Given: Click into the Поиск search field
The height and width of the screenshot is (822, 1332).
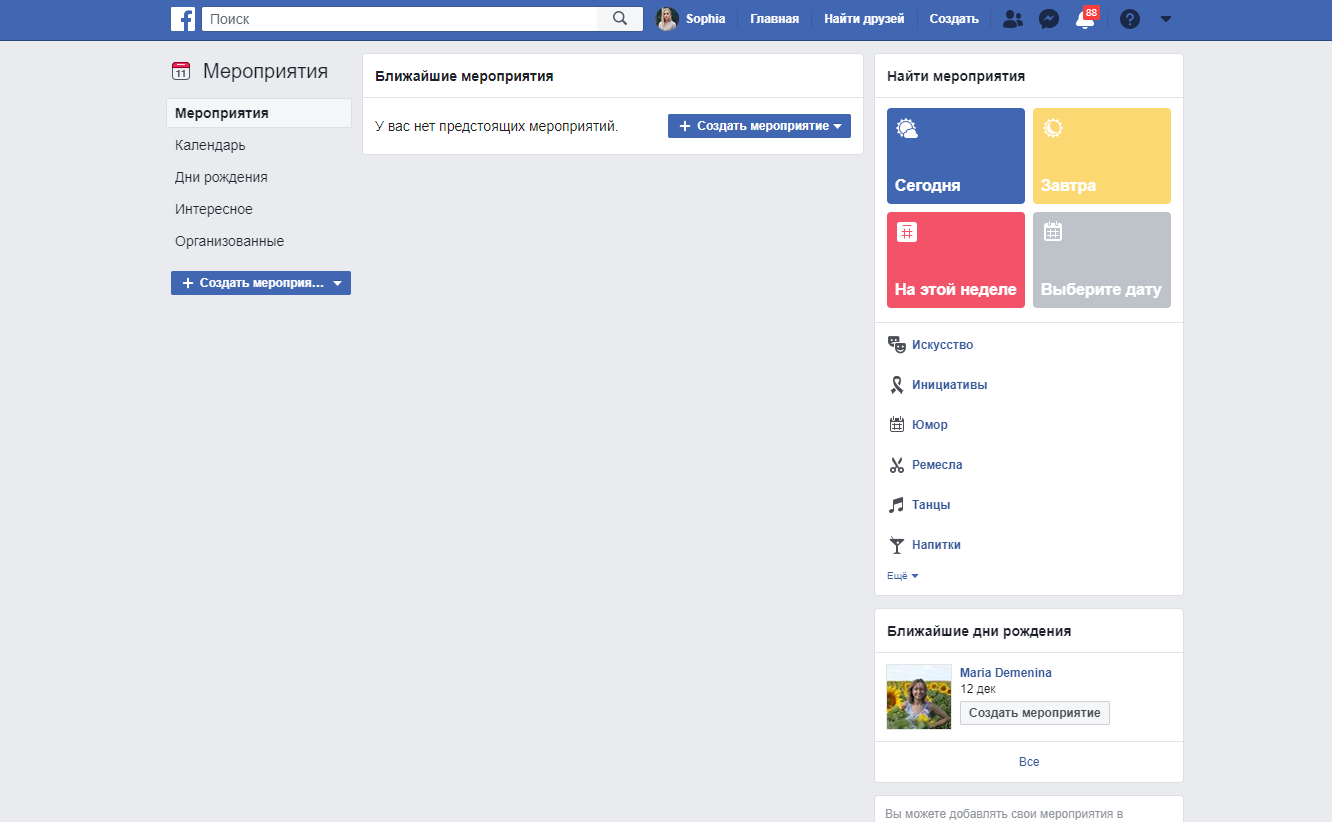Looking at the screenshot, I should click(400, 19).
